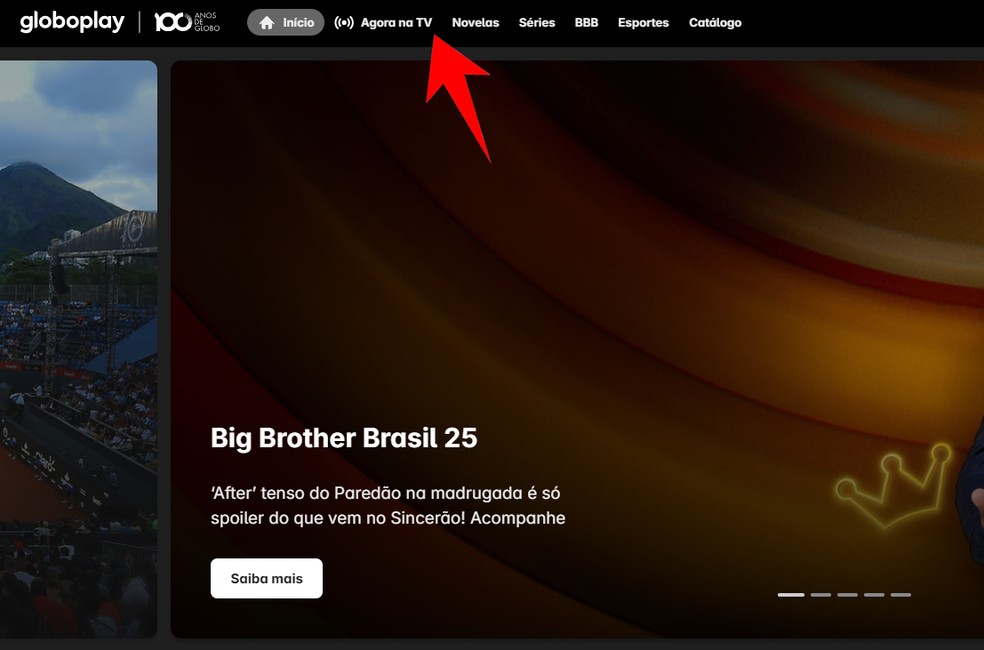Show the previous tennis stadium banner
The height and width of the screenshot is (650, 984).
point(78,349)
